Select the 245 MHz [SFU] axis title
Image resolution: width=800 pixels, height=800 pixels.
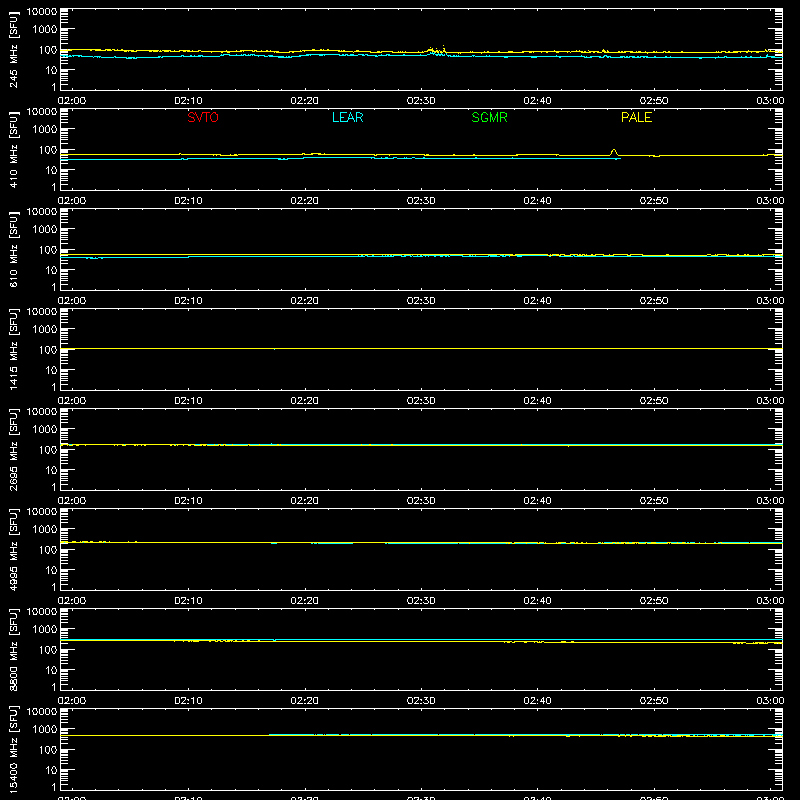(13, 49)
